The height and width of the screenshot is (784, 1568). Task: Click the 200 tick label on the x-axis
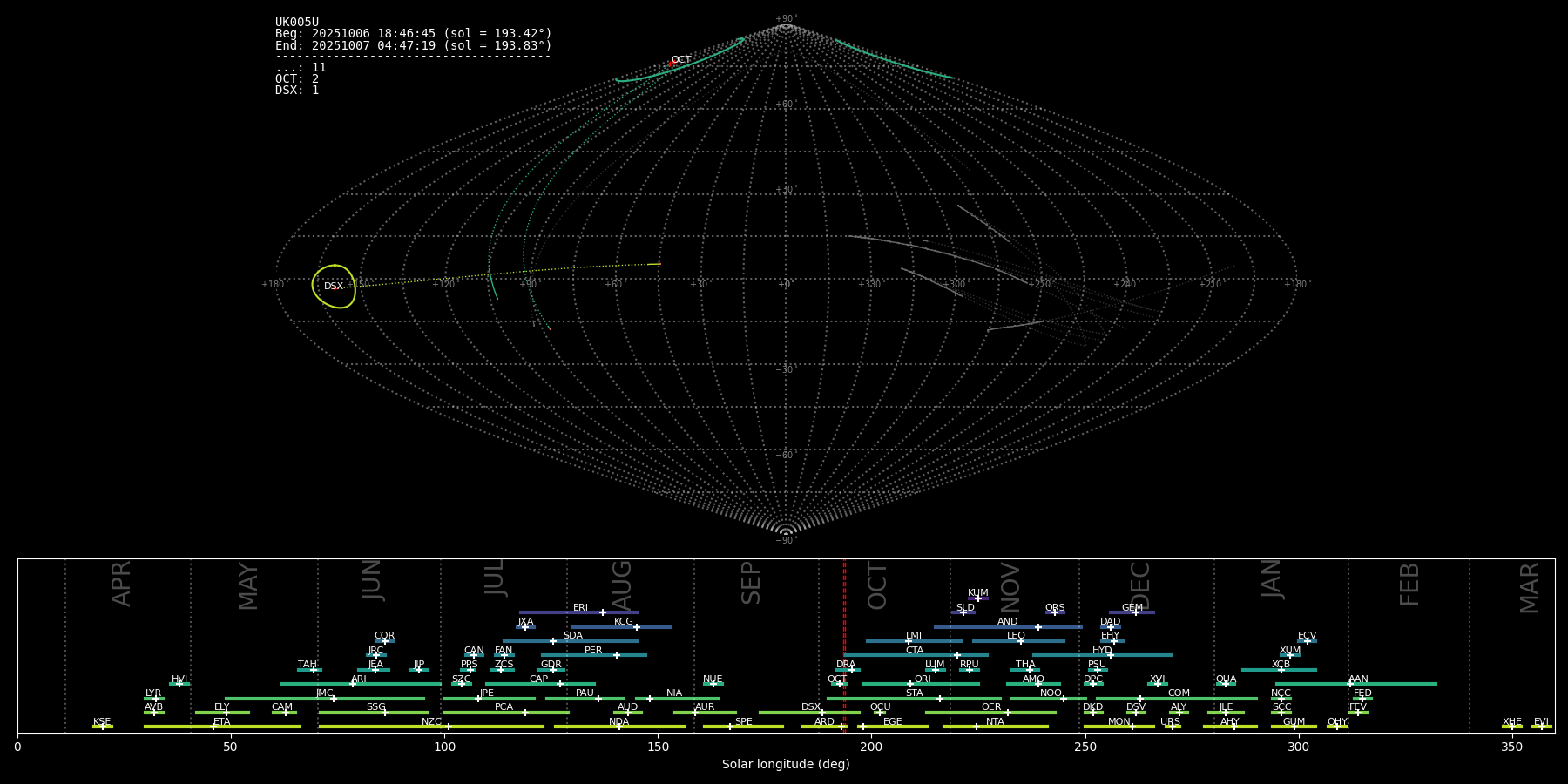[x=871, y=747]
